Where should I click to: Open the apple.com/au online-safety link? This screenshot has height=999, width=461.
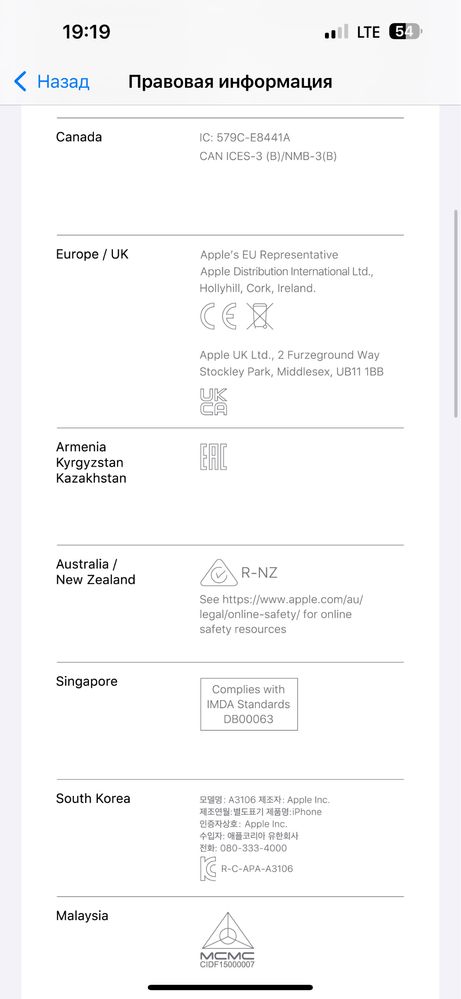coord(281,607)
